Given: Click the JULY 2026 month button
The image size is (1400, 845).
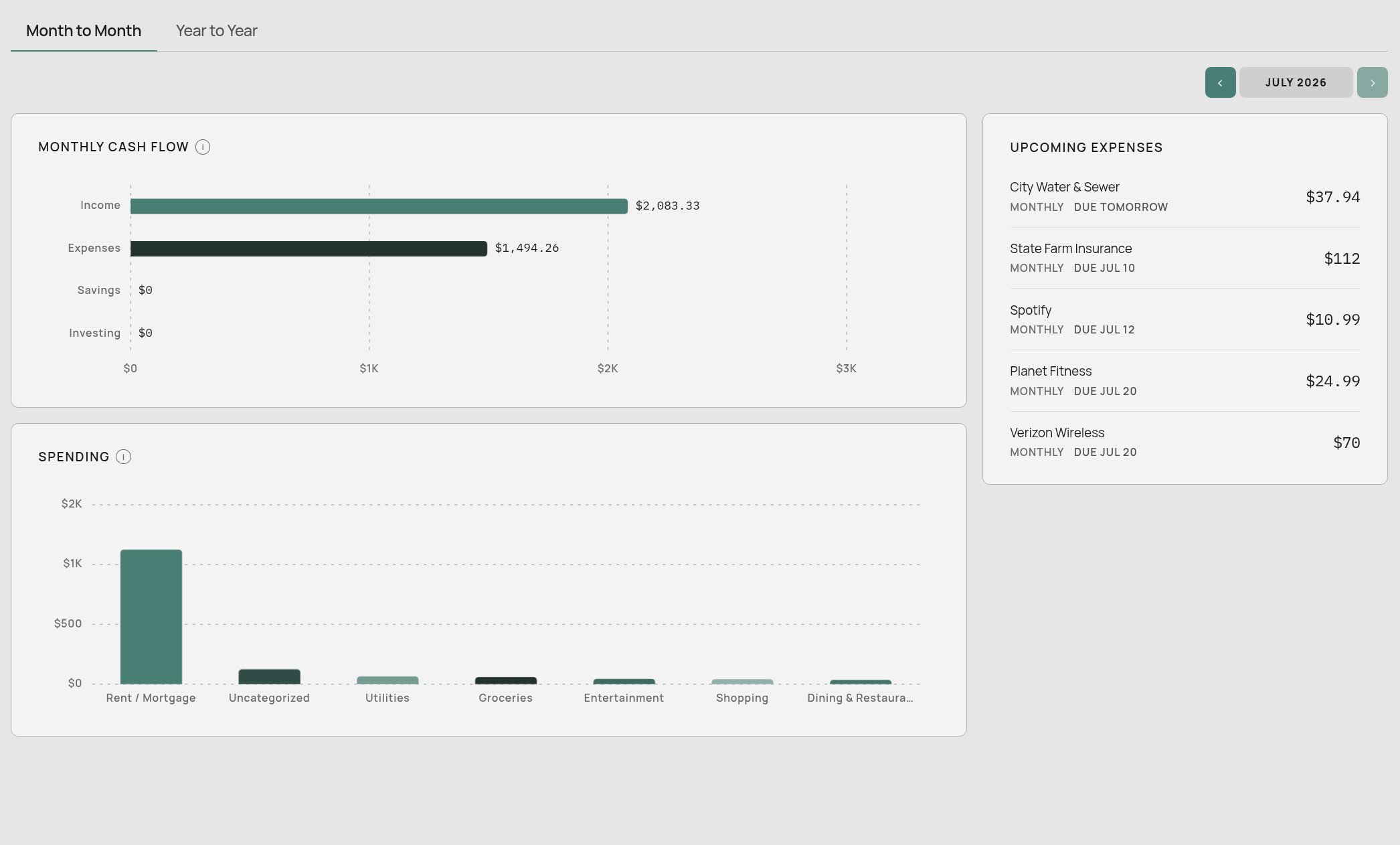Looking at the screenshot, I should pos(1296,82).
